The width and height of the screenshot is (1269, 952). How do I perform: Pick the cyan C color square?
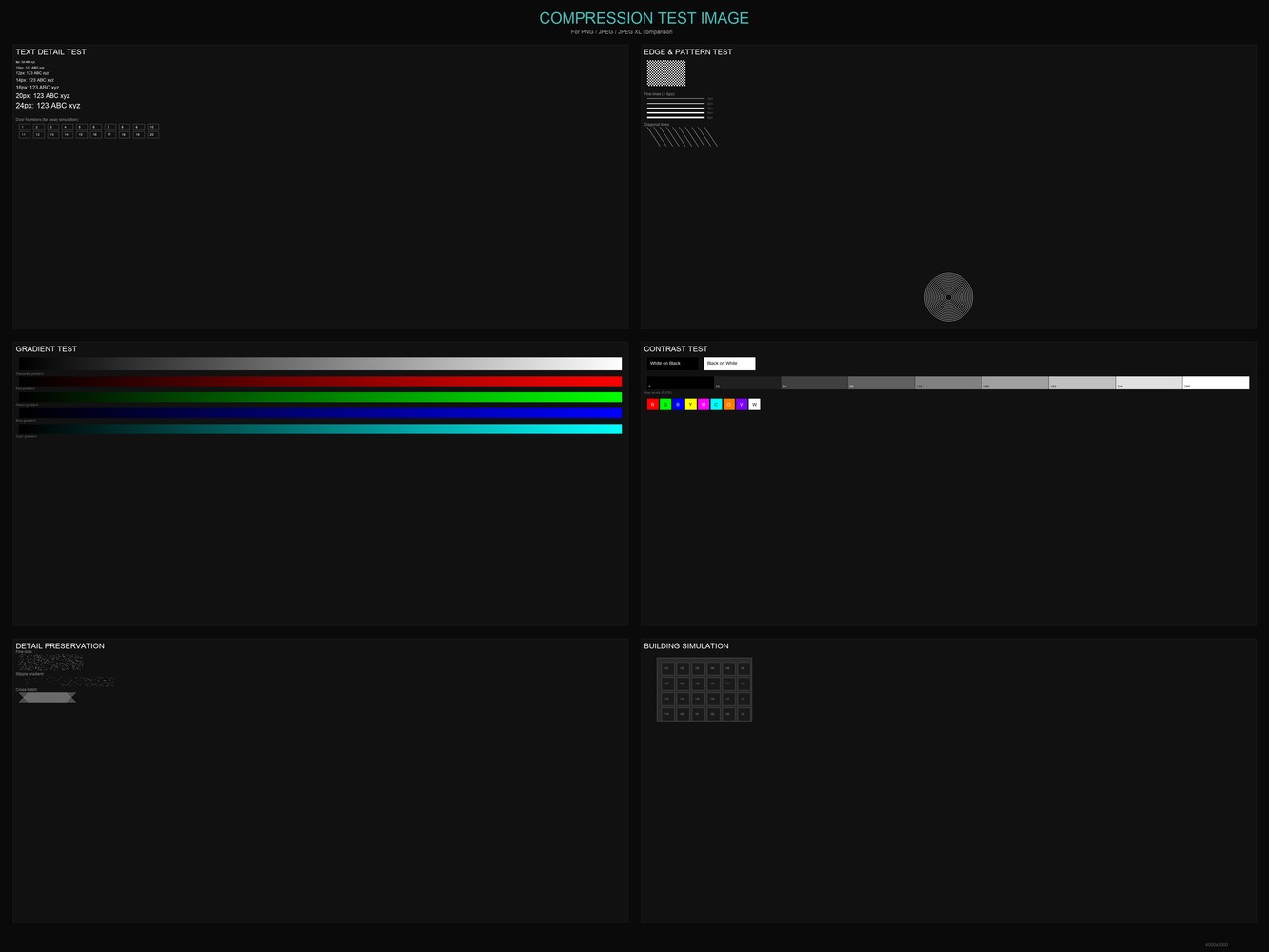point(716,405)
